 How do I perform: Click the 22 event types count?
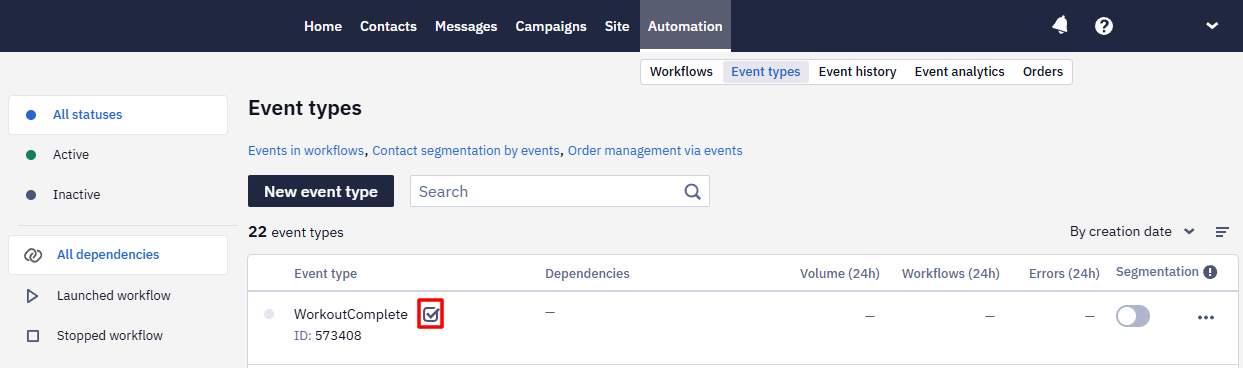pyautogui.click(x=296, y=232)
